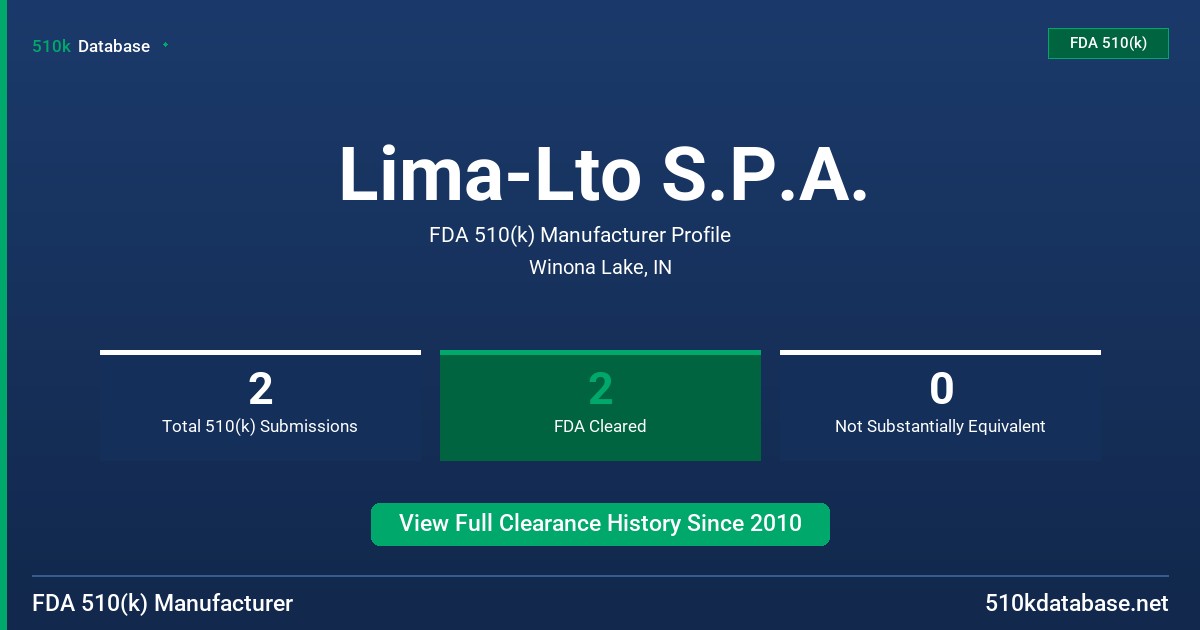Select the Total 510(k) Submissions card
1200x630 pixels.
tap(260, 405)
